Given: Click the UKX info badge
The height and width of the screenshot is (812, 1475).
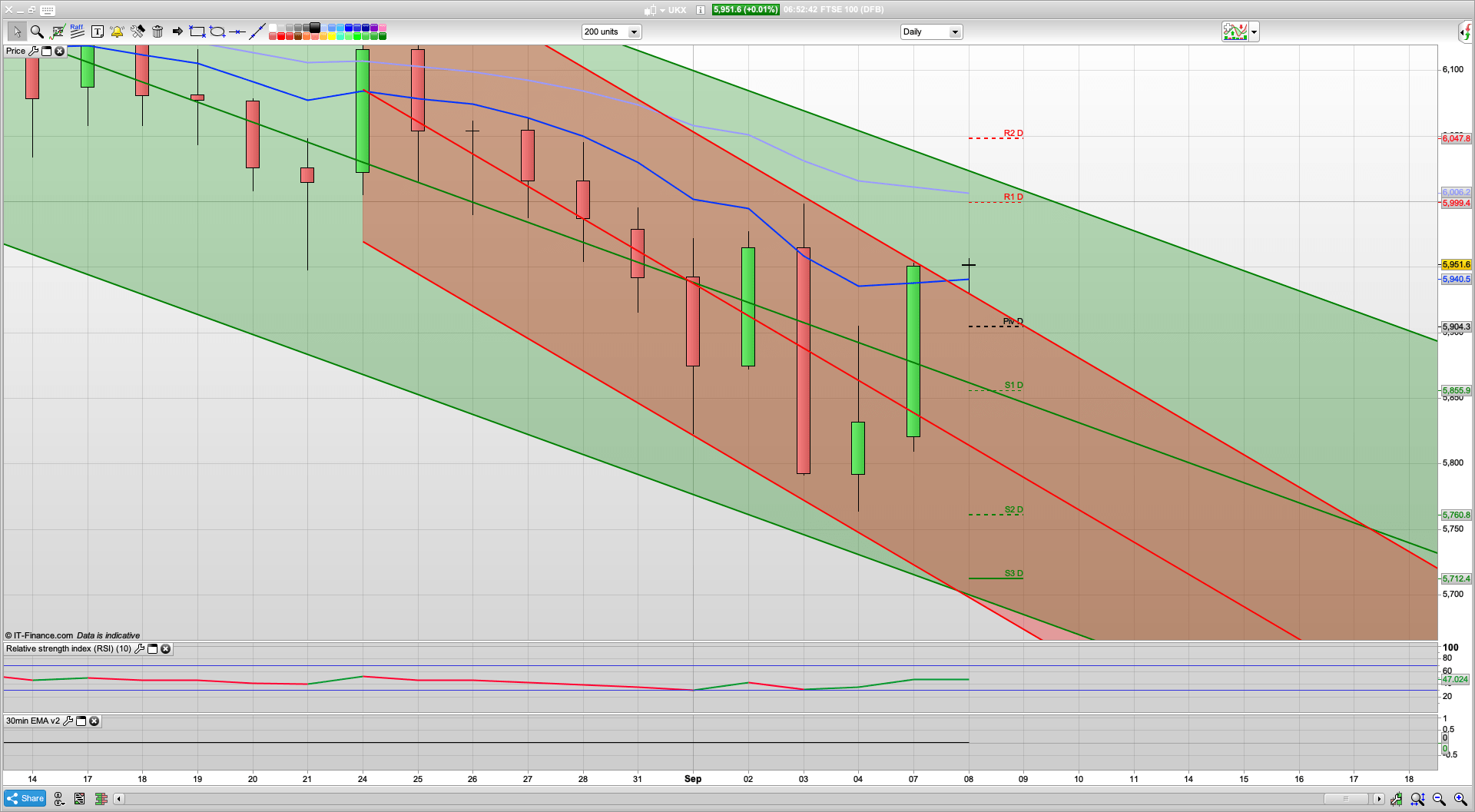Looking at the screenshot, I should pos(699,11).
